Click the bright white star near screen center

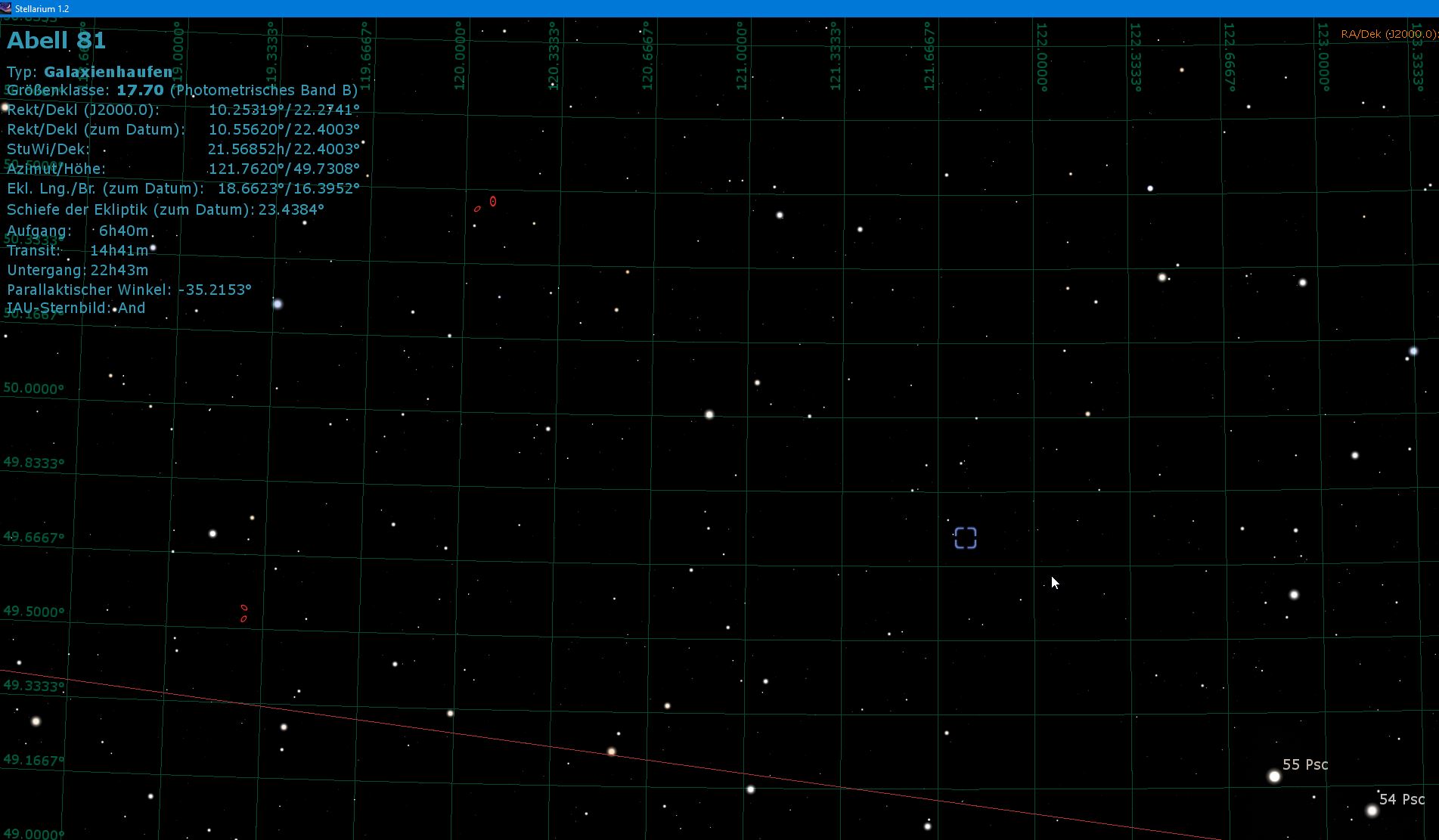pyautogui.click(x=709, y=414)
